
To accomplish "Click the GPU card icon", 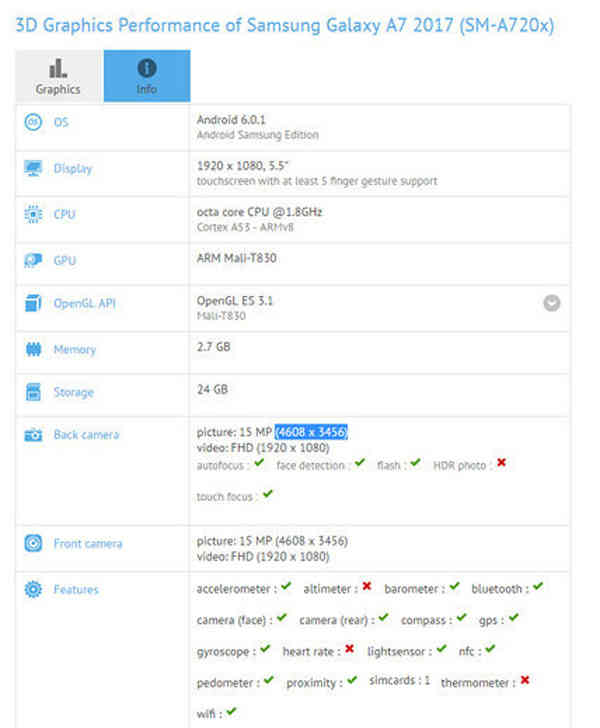I will 33,260.
